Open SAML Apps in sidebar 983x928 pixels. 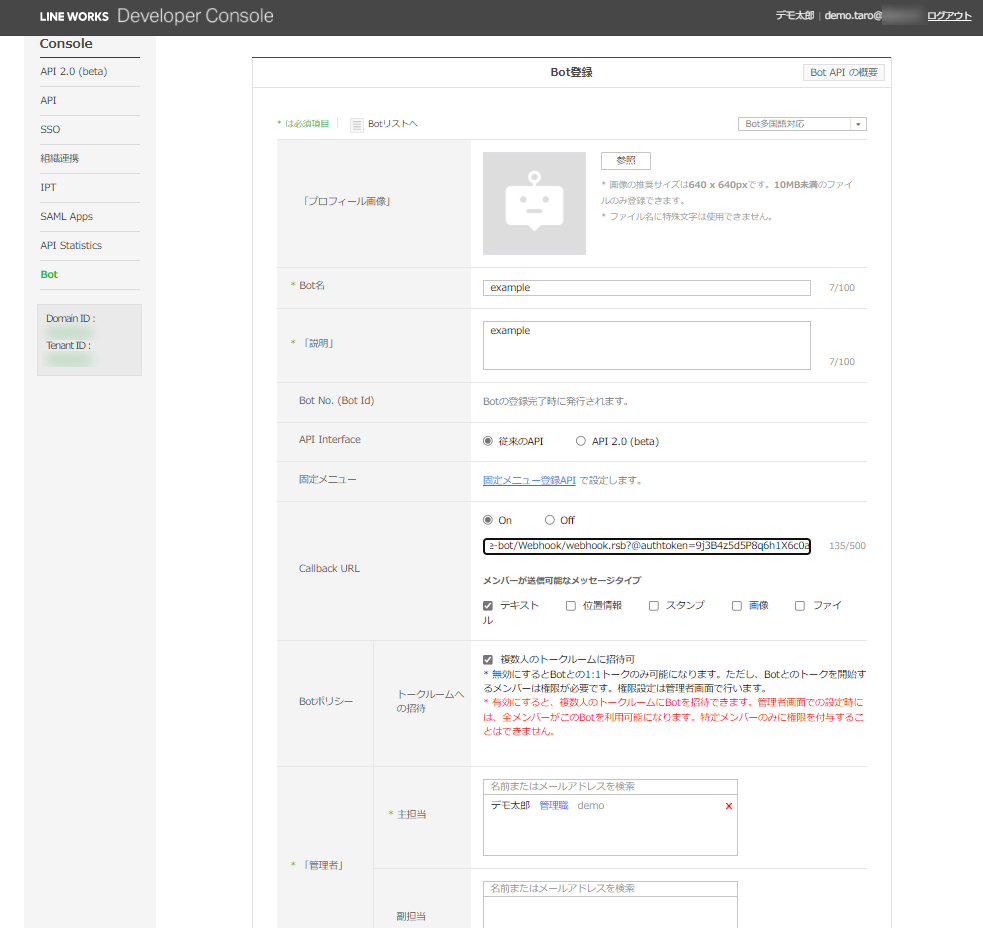pos(66,216)
